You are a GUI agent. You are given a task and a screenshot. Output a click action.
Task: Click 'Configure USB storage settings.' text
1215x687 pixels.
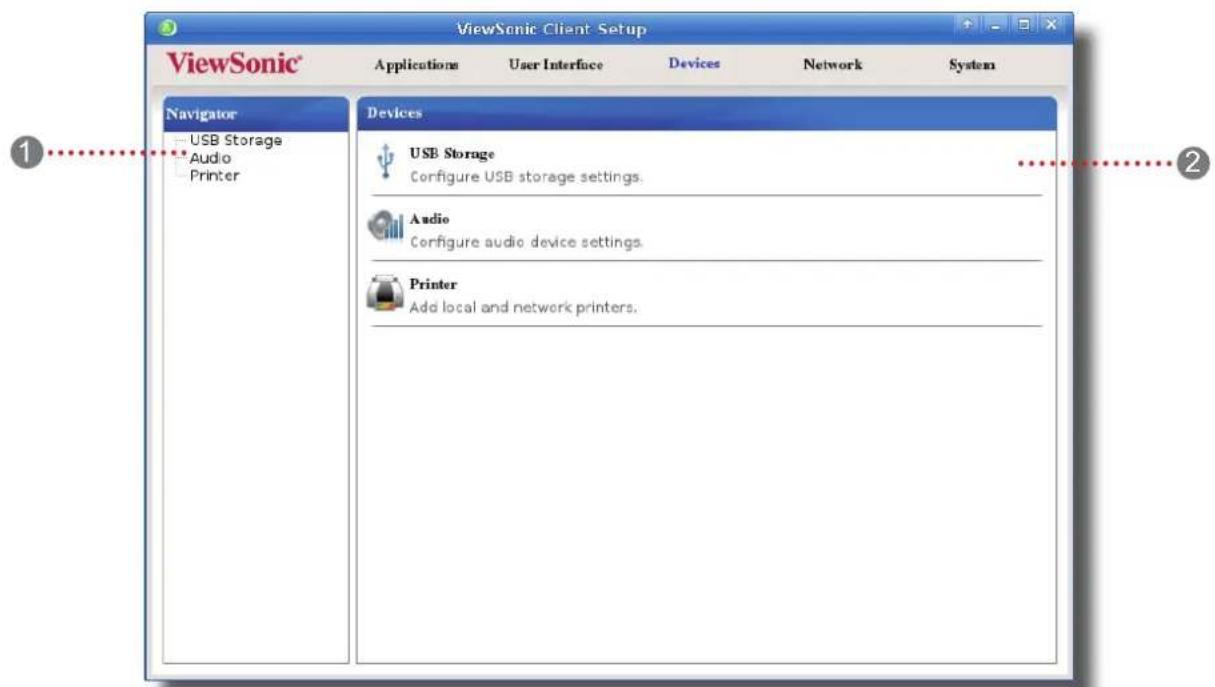click(x=526, y=177)
